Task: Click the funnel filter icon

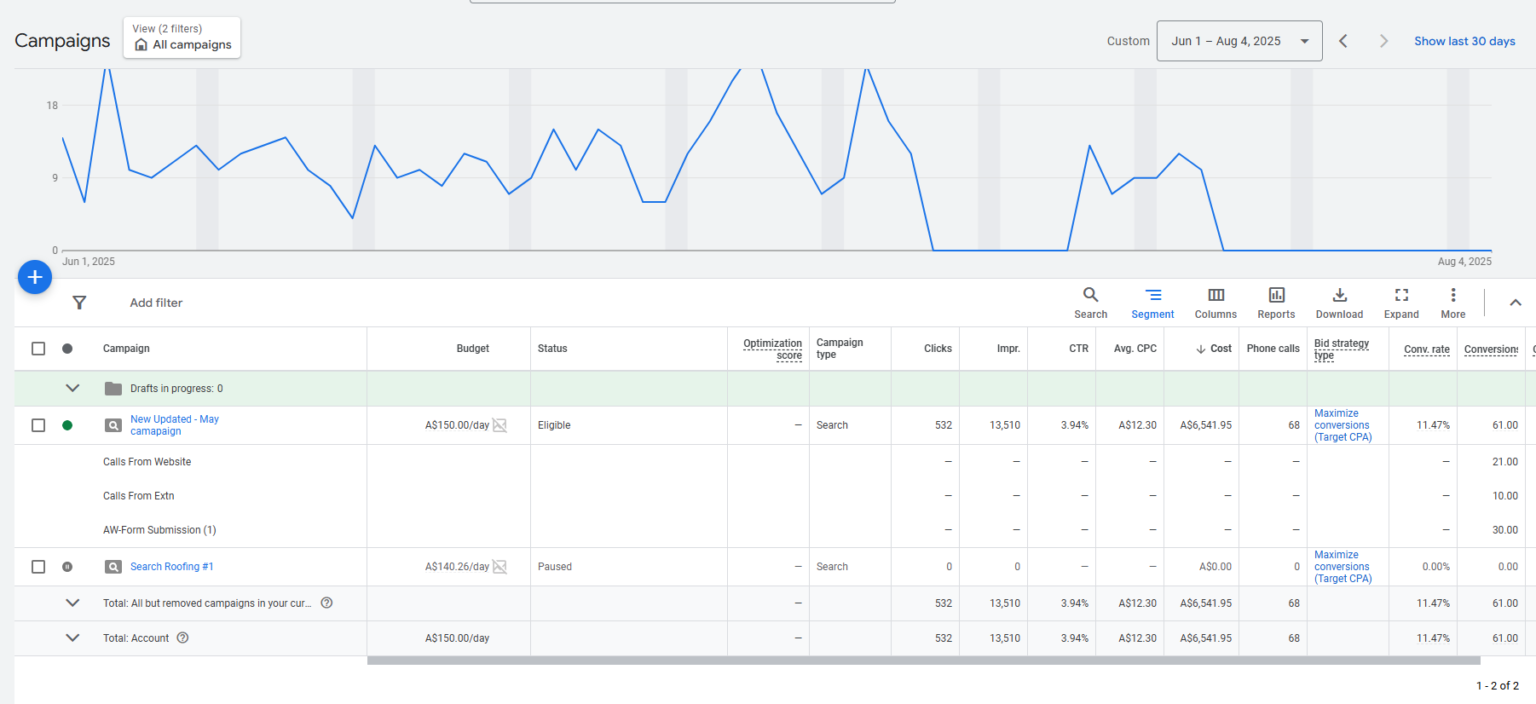Action: coord(79,302)
